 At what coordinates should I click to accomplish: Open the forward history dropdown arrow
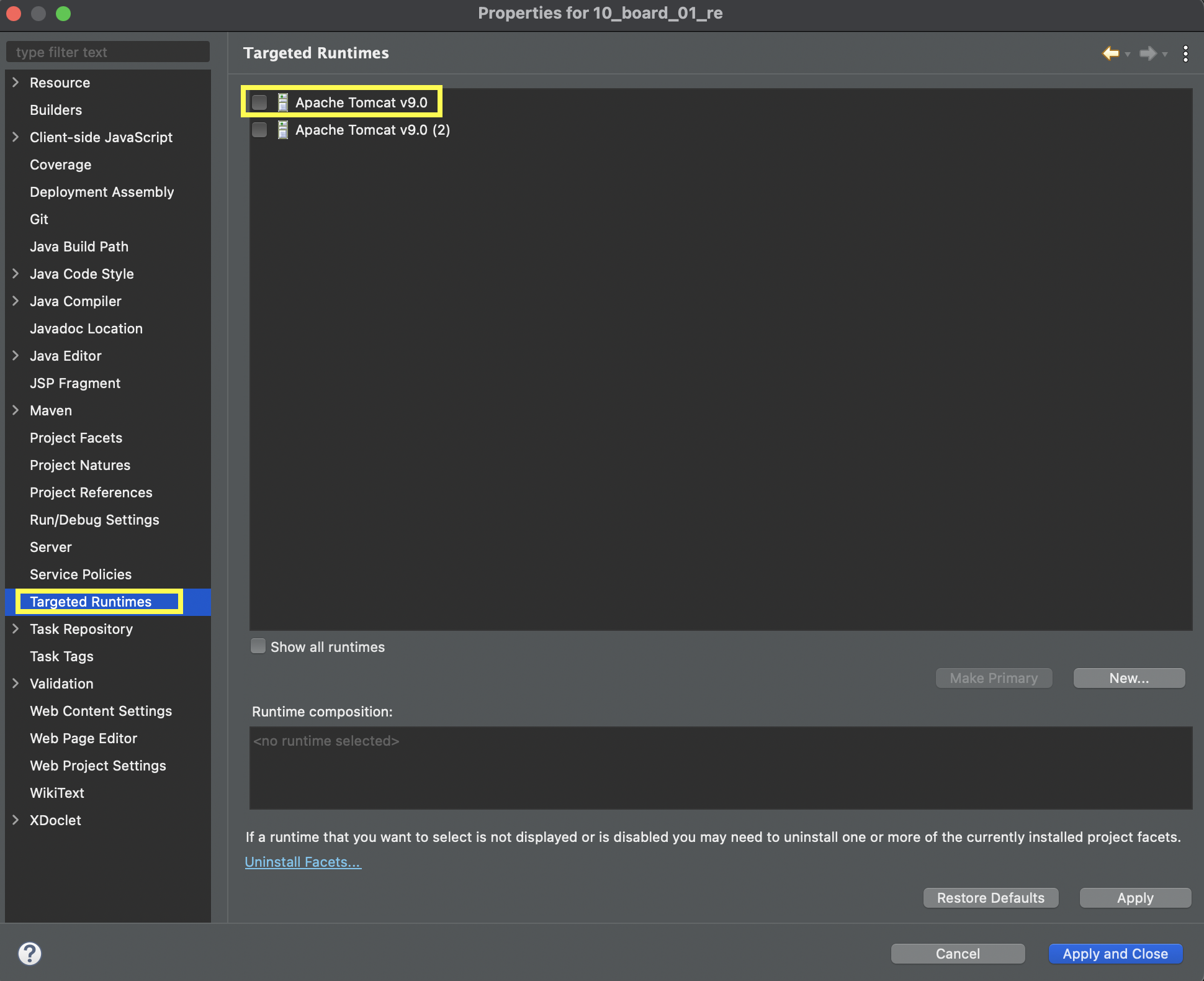1165,55
